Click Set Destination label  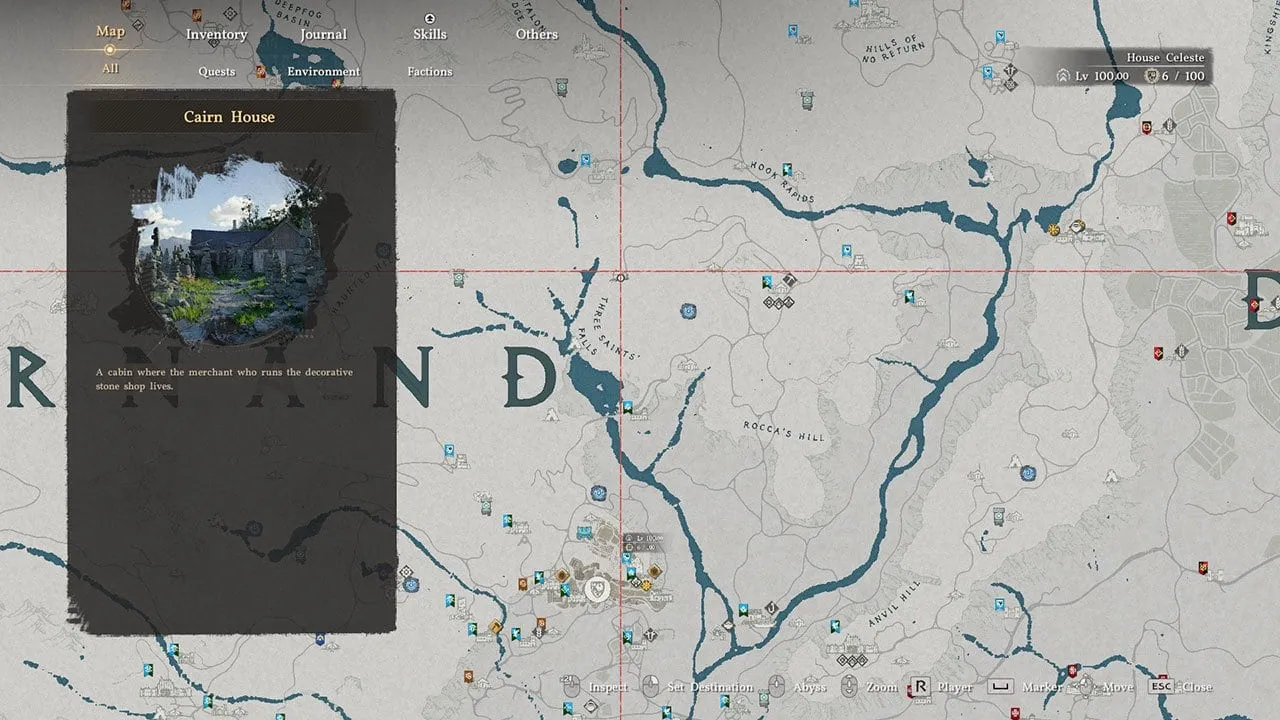click(710, 687)
